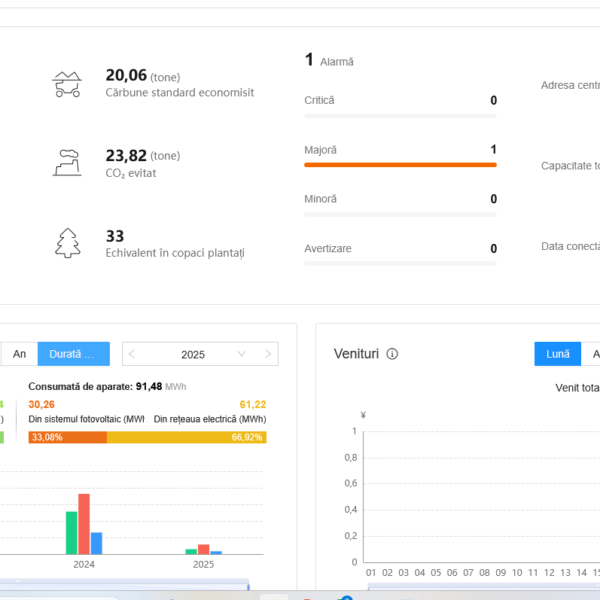Open the 2025 year picker dropdown

click(x=241, y=354)
